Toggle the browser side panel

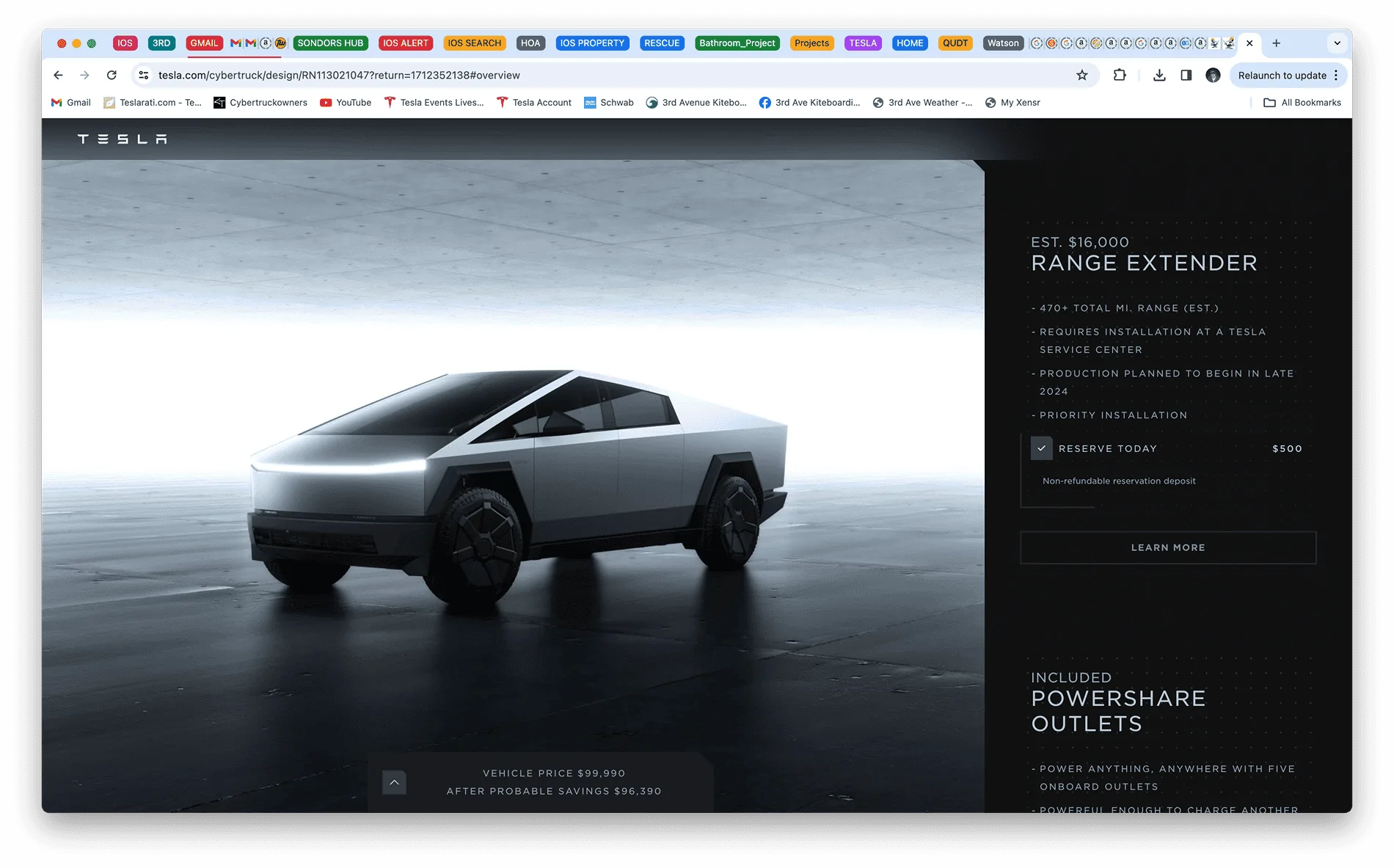tap(1186, 75)
